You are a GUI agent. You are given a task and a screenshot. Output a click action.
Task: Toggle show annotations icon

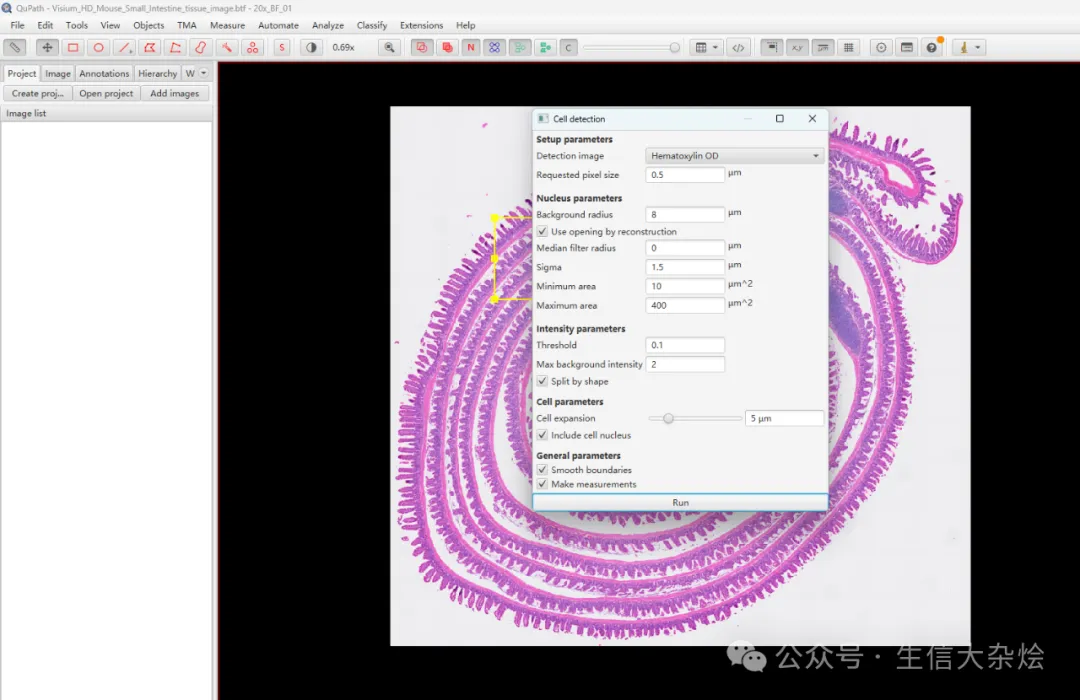421,48
